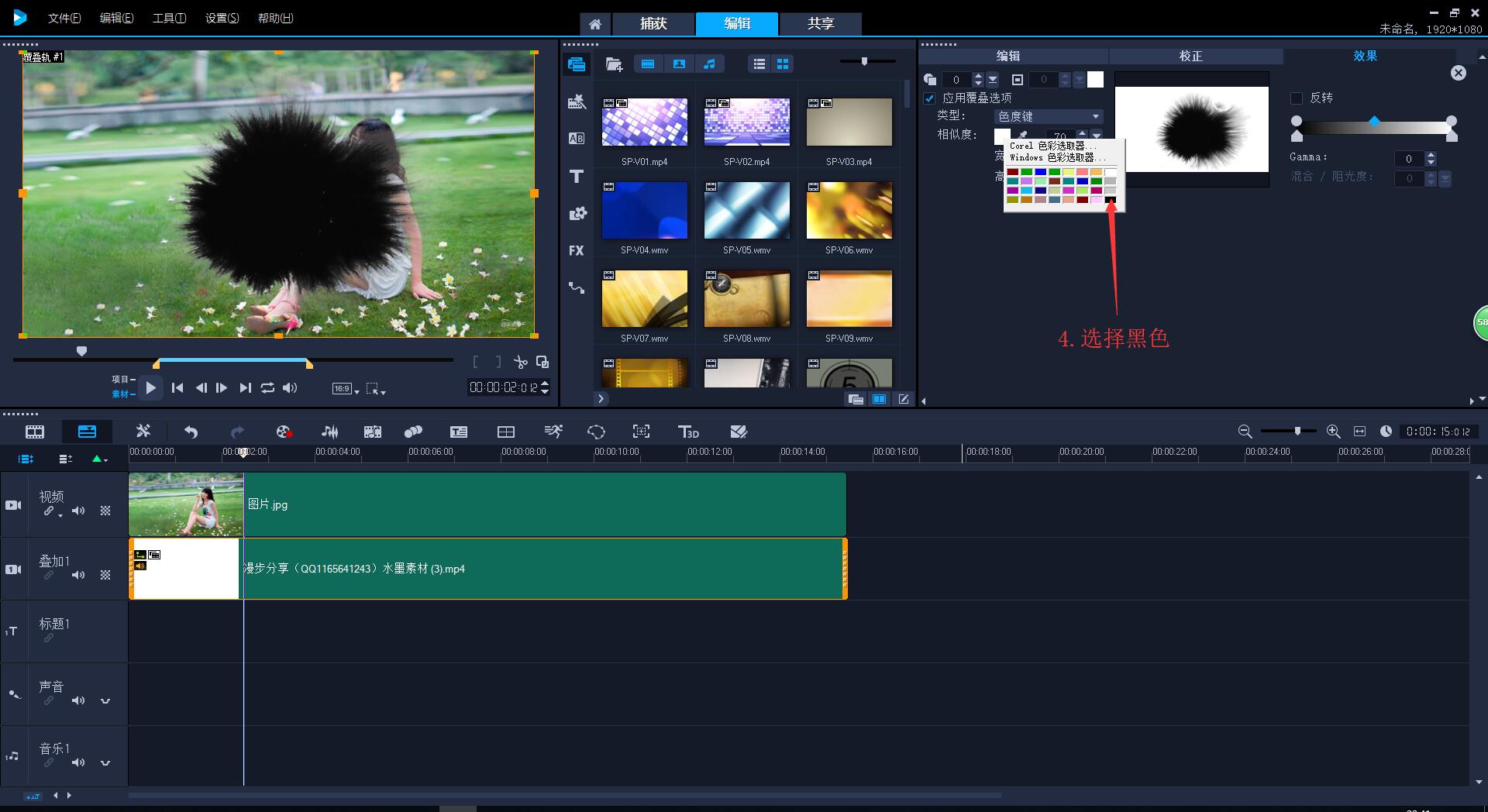The image size is (1488, 812).
Task: Select the black color swatch
Action: 1111,200
